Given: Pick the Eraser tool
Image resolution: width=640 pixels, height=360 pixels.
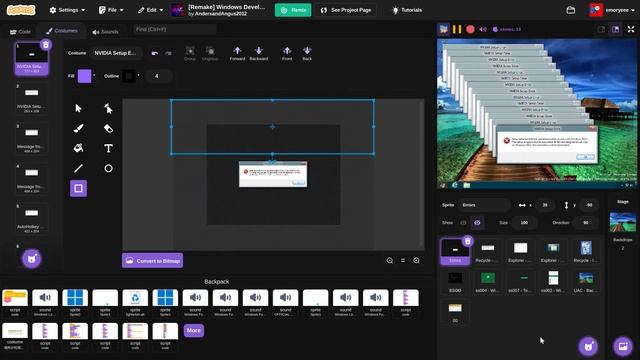Looking at the screenshot, I should click(x=108, y=128).
